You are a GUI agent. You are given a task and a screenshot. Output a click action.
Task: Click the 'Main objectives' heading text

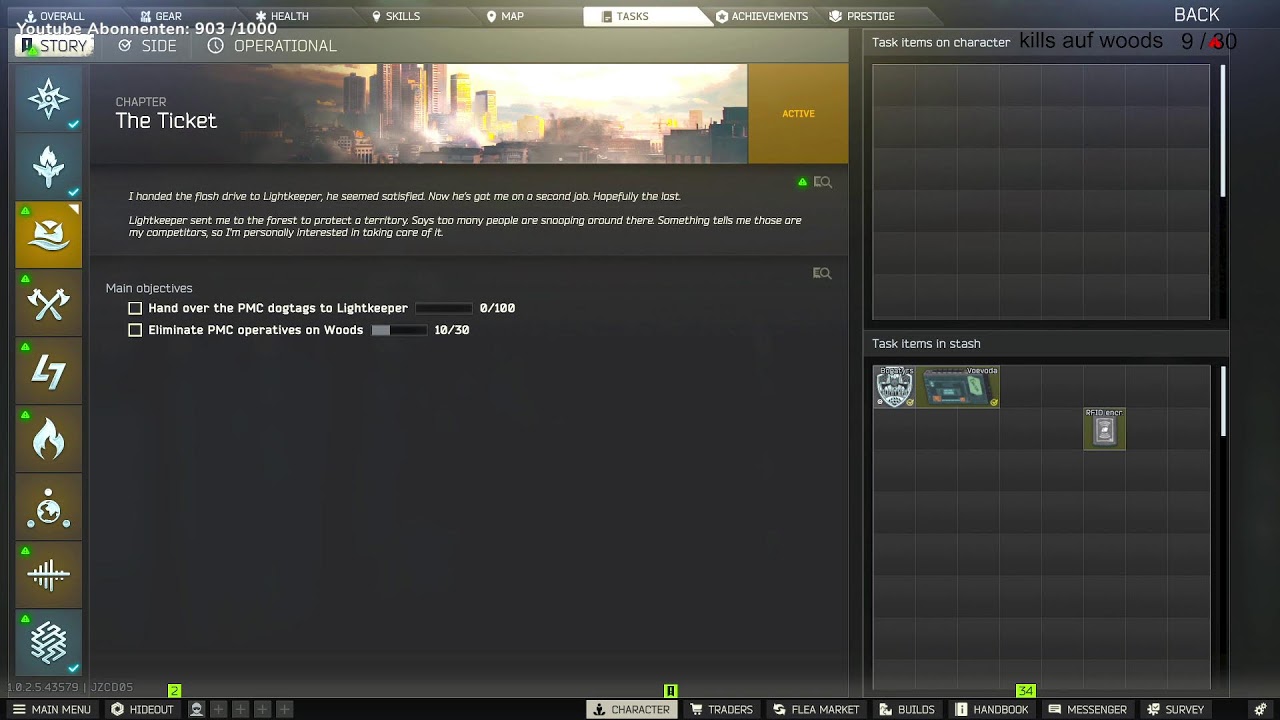click(x=149, y=288)
